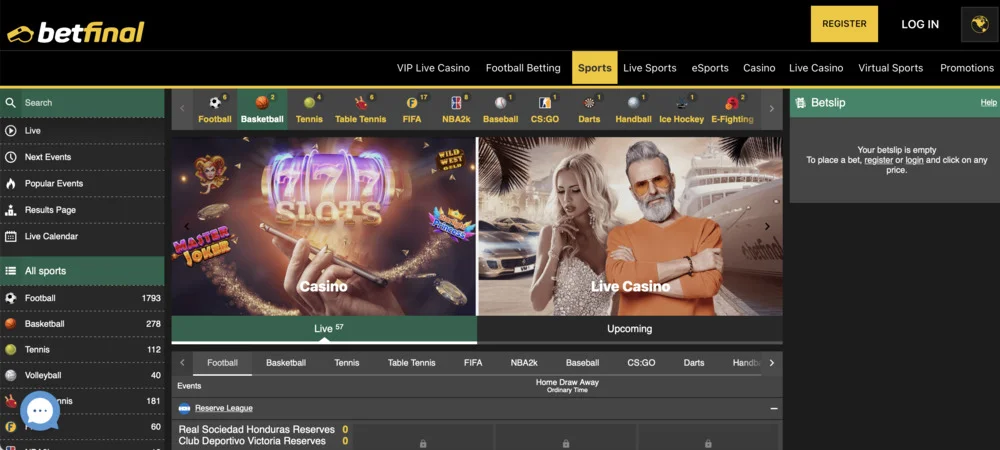Image resolution: width=1000 pixels, height=450 pixels.
Task: Open Live Calendar in the sidebar
Action: tap(82, 236)
